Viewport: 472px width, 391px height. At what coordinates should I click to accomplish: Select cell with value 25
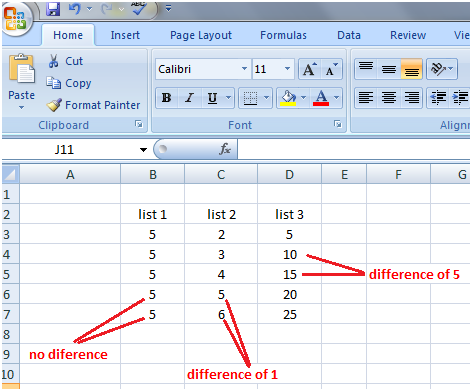[289, 314]
